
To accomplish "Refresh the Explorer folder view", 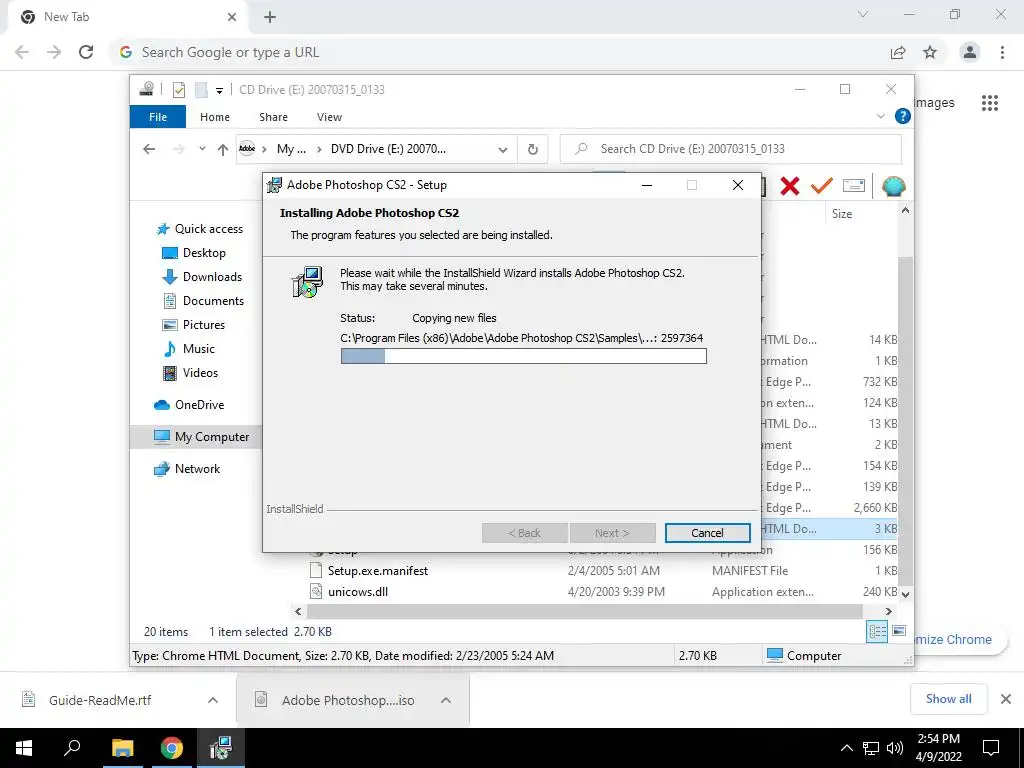I will [533, 149].
